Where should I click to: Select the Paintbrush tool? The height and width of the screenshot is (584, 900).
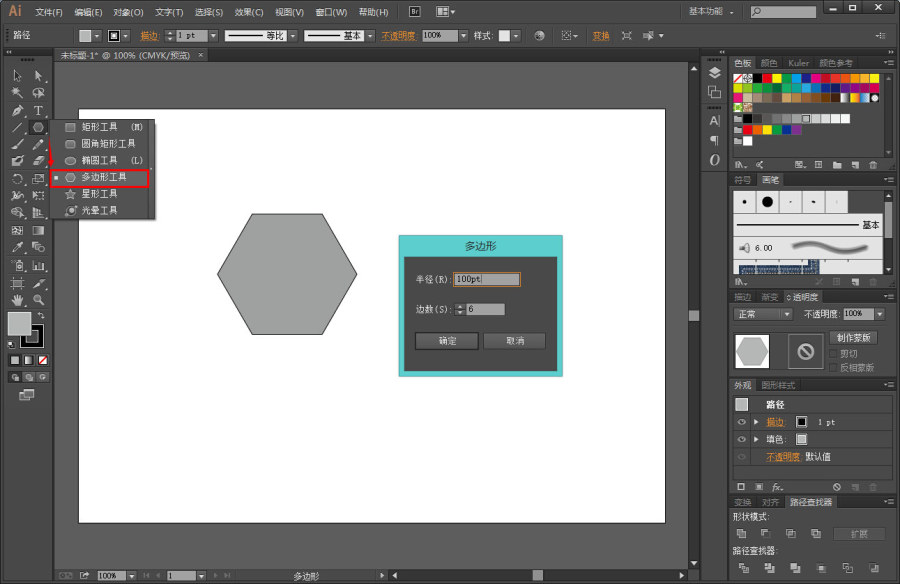(x=17, y=144)
